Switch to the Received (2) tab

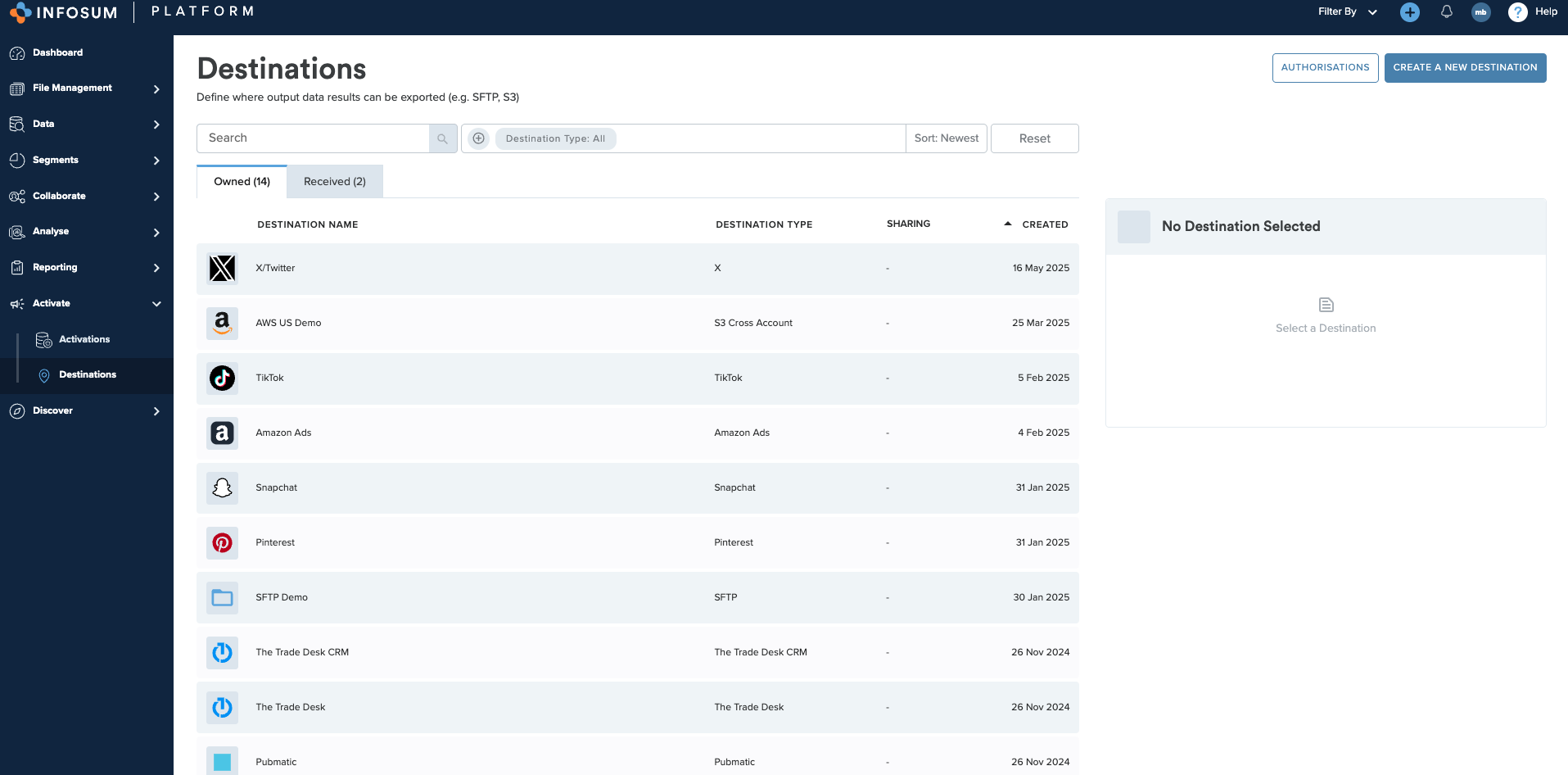pos(335,182)
